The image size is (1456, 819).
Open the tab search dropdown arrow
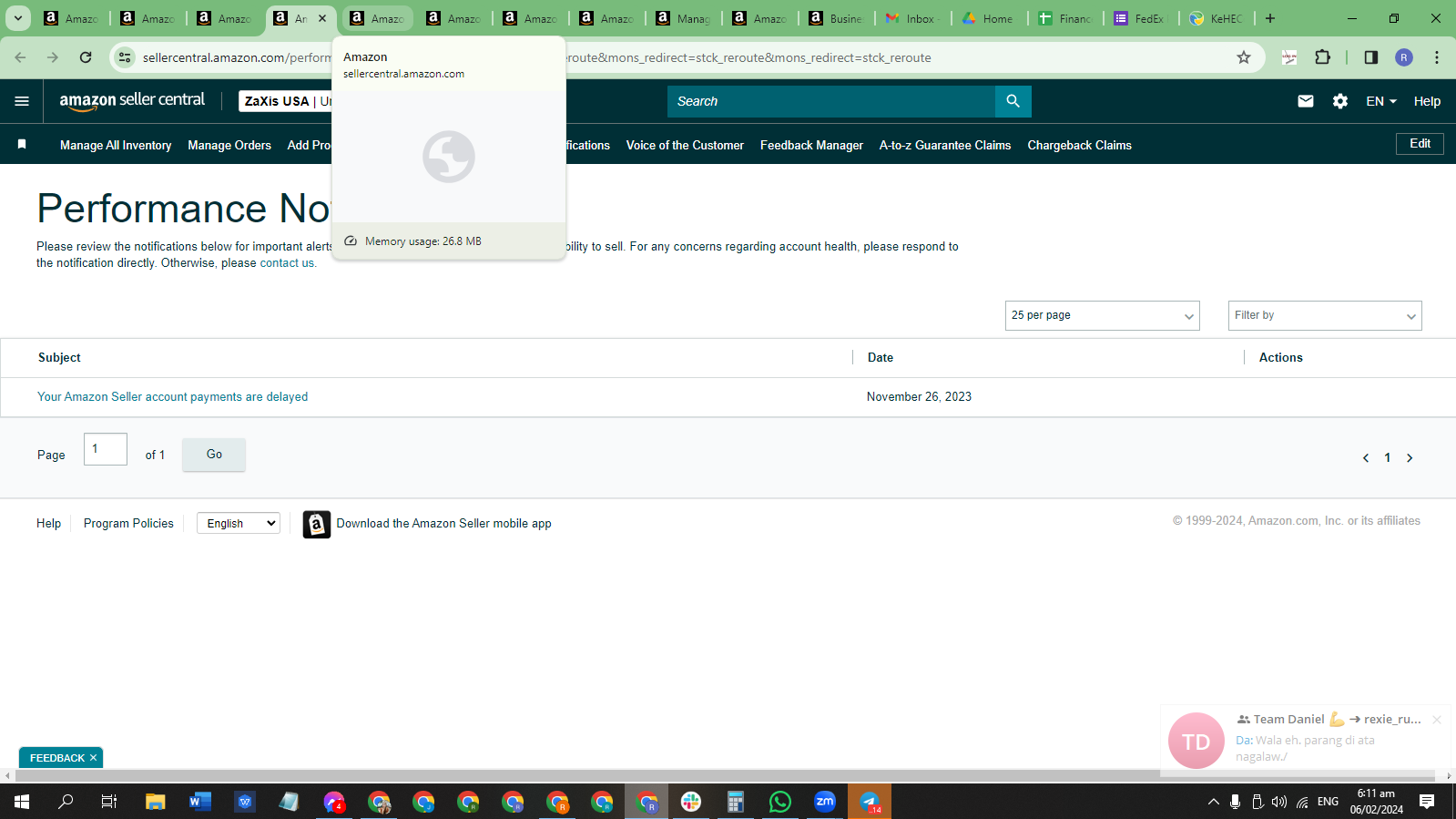point(18,18)
